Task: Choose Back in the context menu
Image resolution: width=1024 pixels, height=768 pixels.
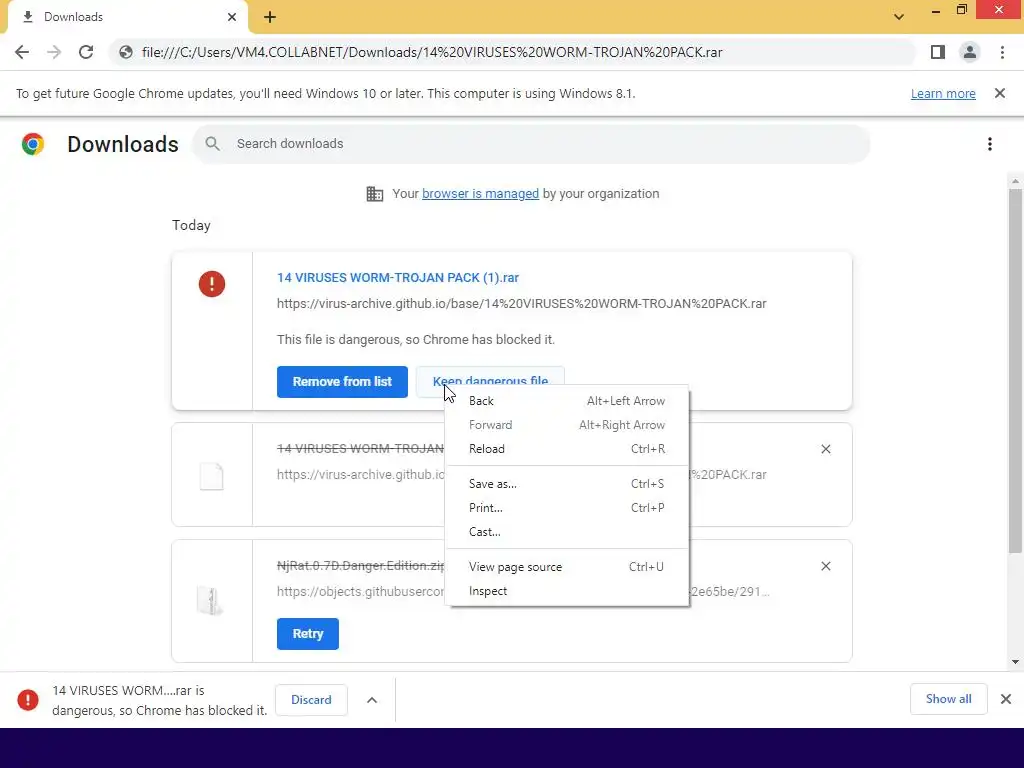Action: point(567,401)
